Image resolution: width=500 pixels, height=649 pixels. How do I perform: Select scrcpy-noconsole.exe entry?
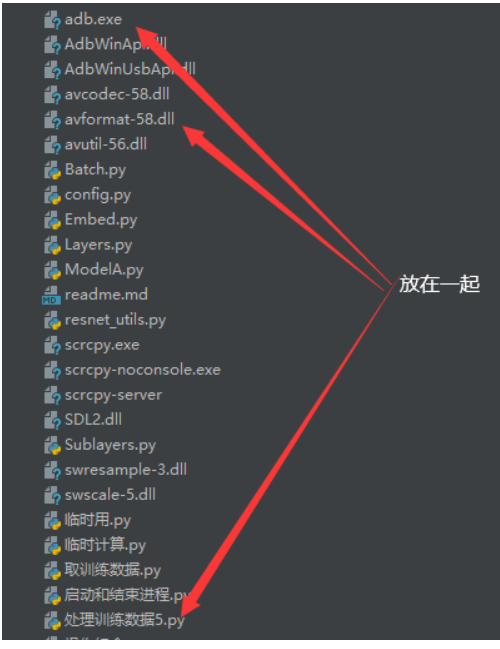[143, 370]
